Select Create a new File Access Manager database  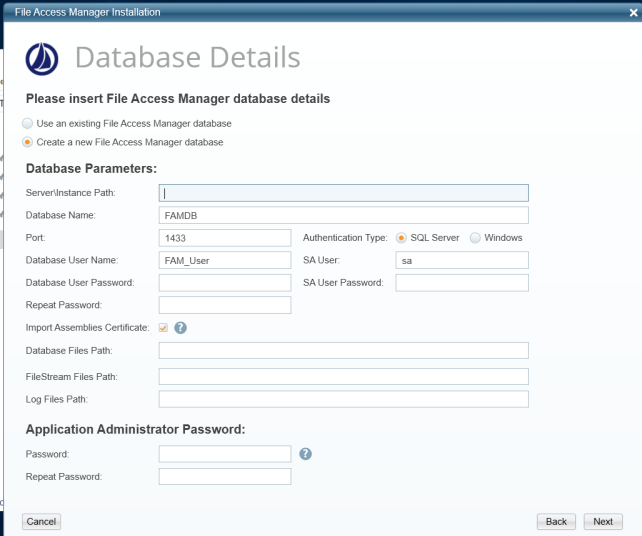point(27,142)
